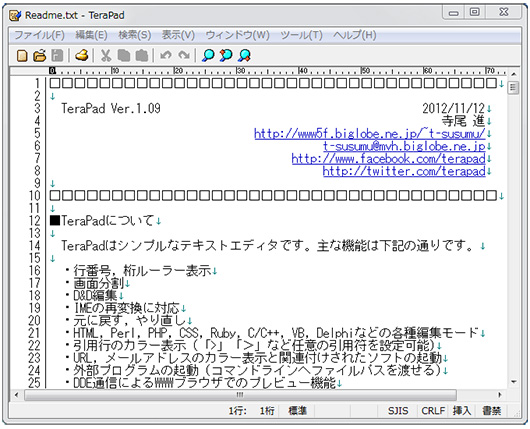The image size is (530, 429).
Task: Click the vertical scrollbar down arrow
Action: tap(514, 382)
